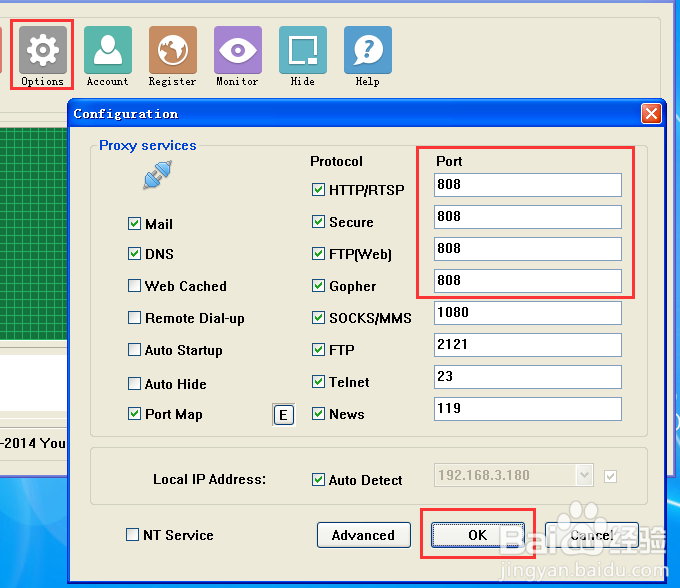The width and height of the screenshot is (680, 588).
Task: Click the Cancel button
Action: (592, 535)
